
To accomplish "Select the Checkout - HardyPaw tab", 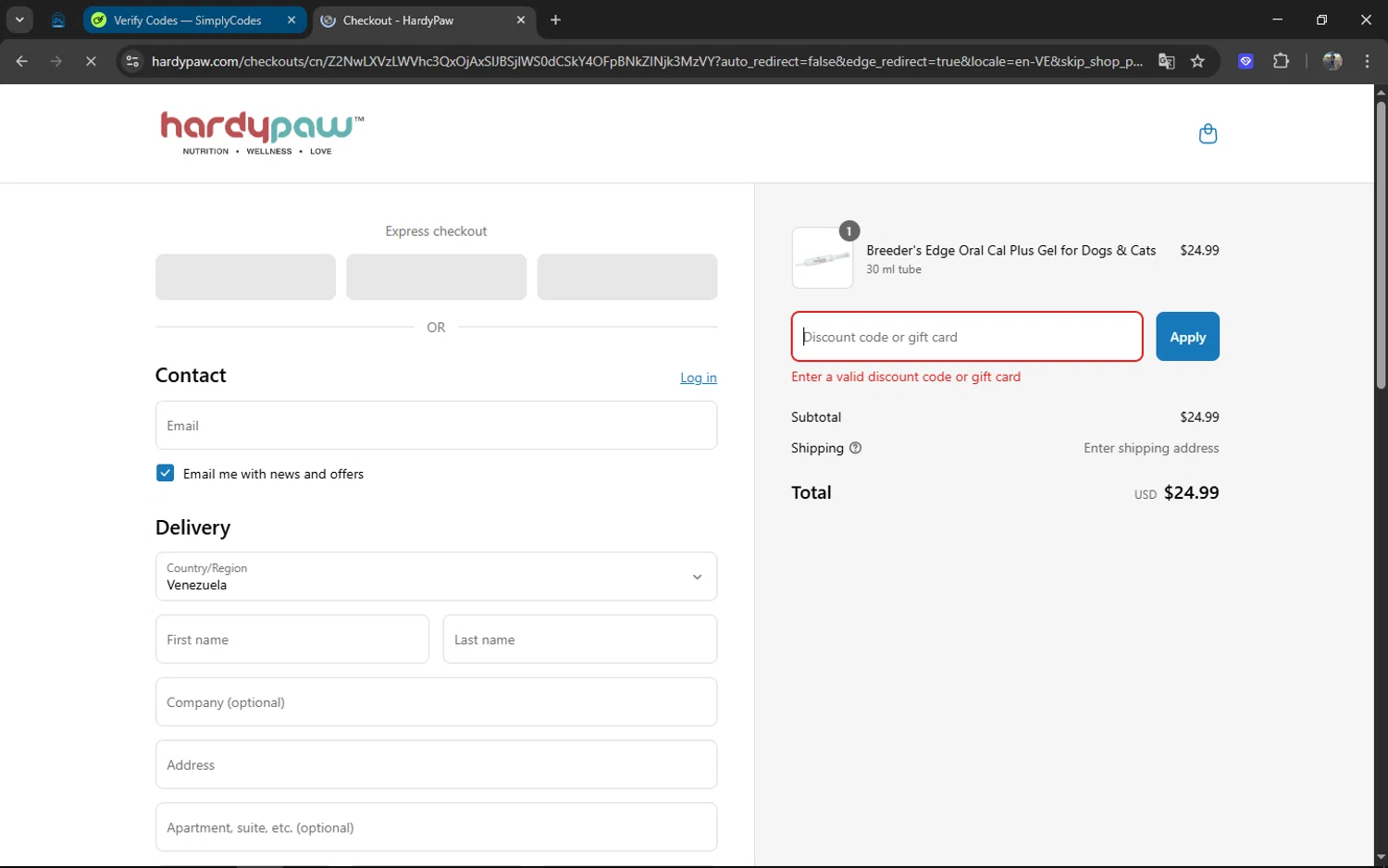I will pyautogui.click(x=423, y=19).
